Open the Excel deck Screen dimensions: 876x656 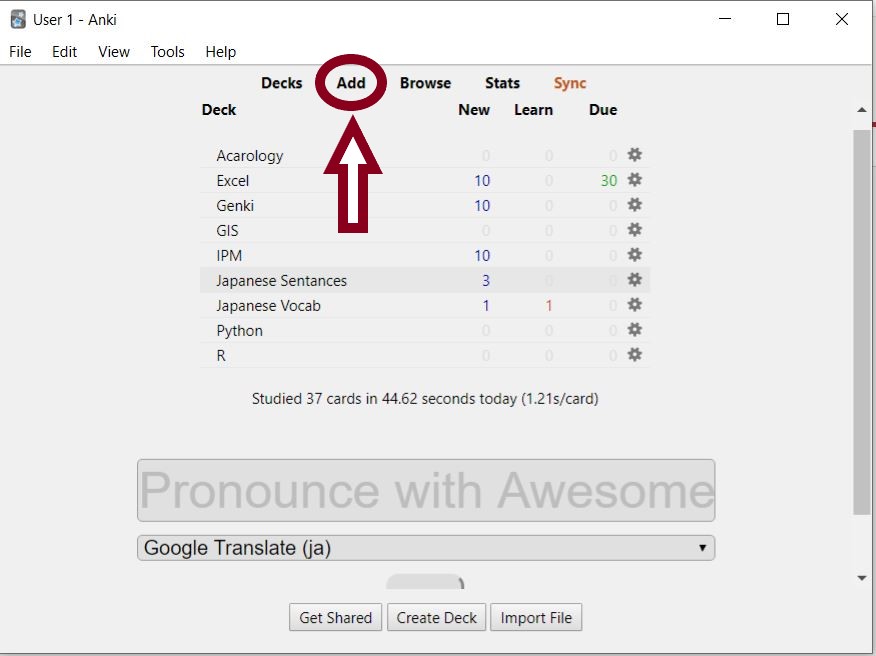232,180
